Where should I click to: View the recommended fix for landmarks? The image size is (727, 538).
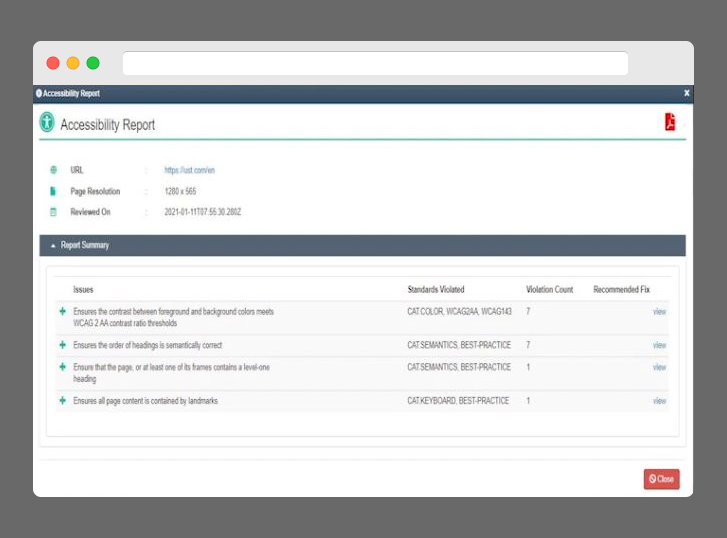click(x=659, y=401)
